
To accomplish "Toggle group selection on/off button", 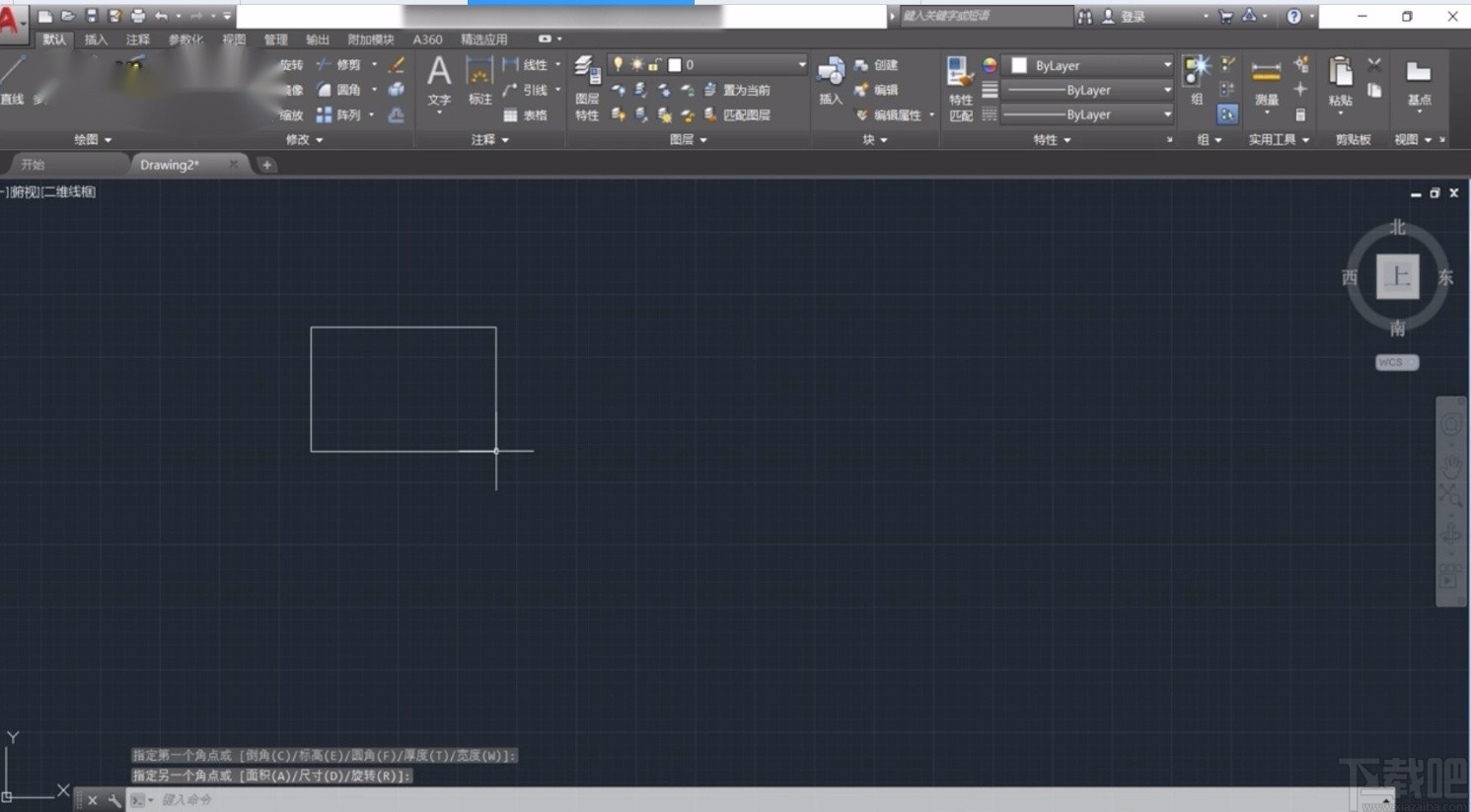I will 1227,115.
